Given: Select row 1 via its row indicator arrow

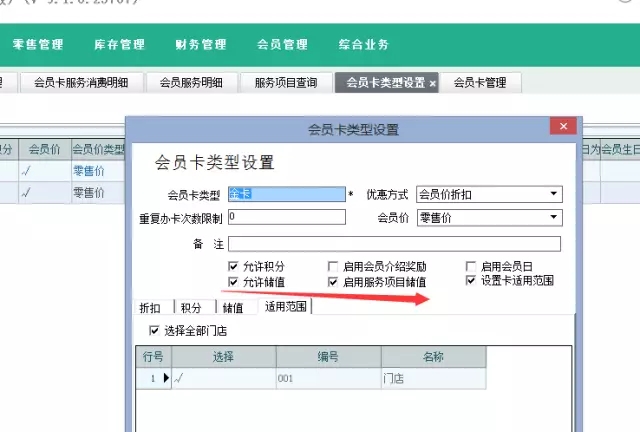Looking at the screenshot, I should coord(166,378).
